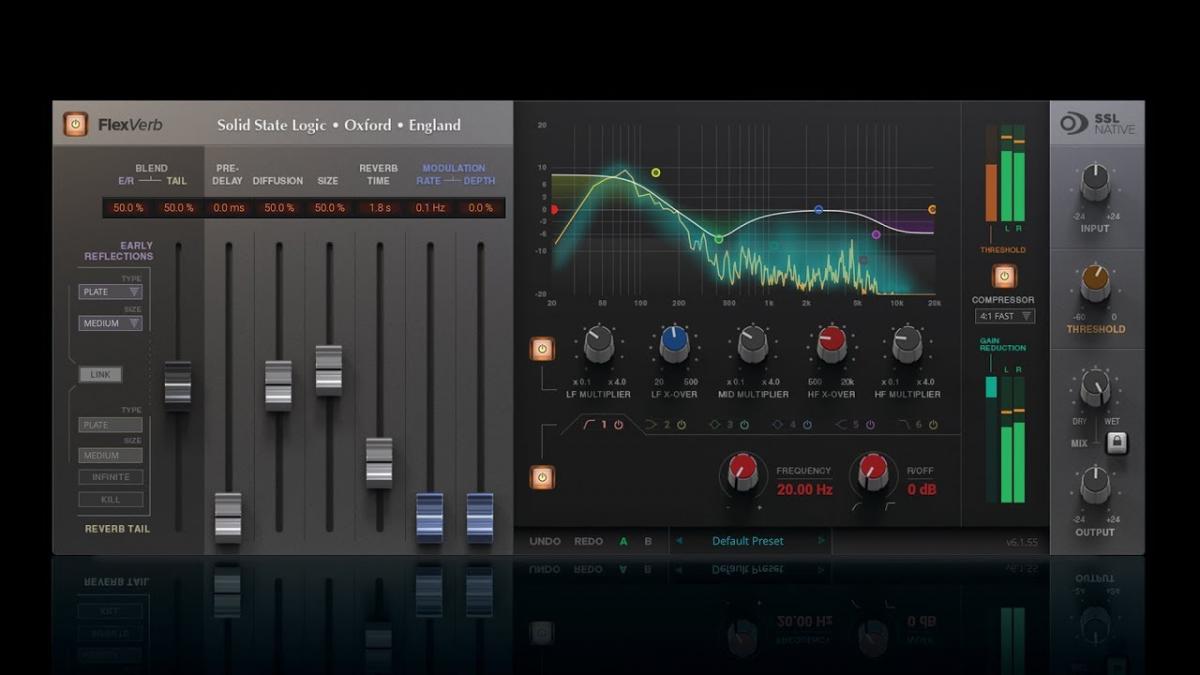Viewport: 1200px width, 675px height.
Task: Click the Pre-Delay fader handle
Action: (x=228, y=517)
